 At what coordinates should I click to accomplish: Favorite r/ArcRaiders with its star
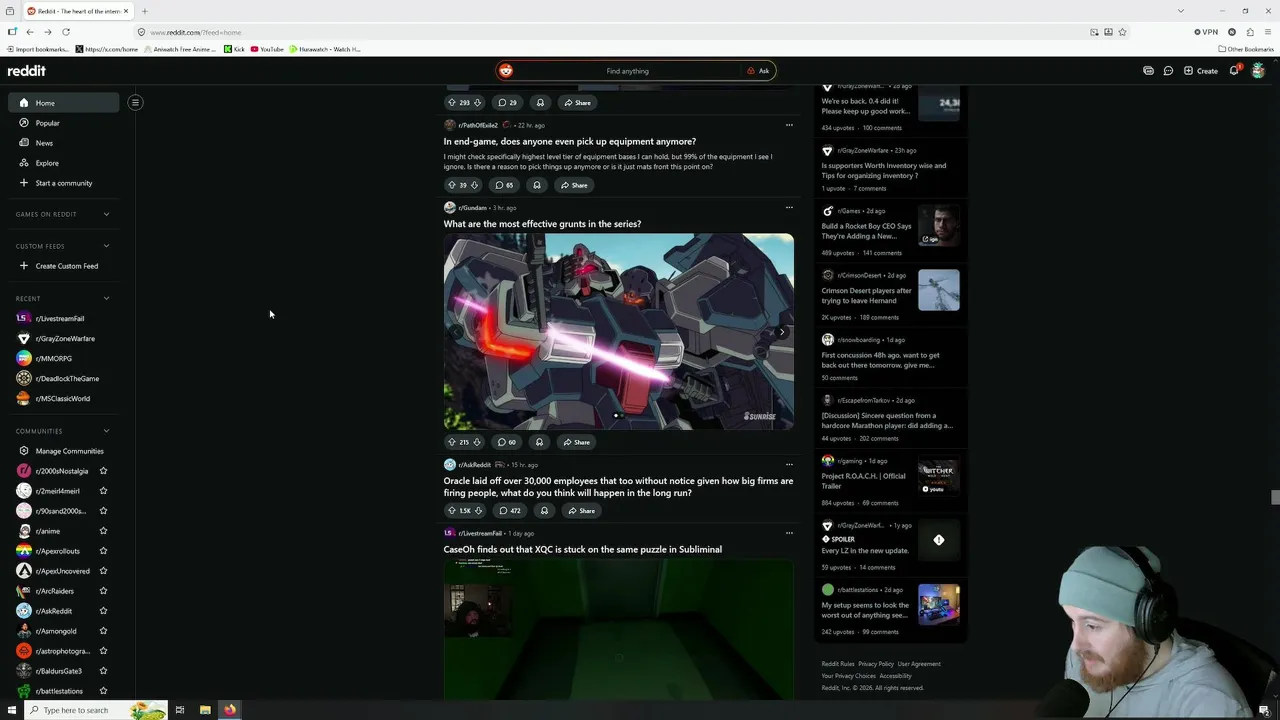[103, 591]
